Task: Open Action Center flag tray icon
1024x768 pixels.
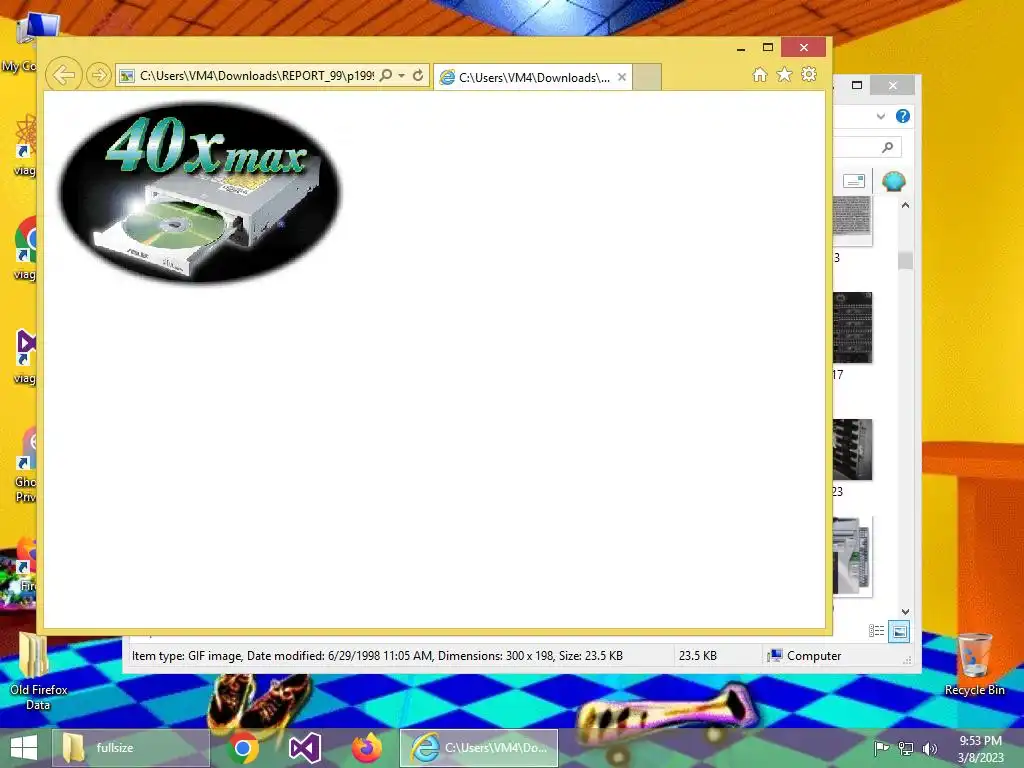Action: 881,748
